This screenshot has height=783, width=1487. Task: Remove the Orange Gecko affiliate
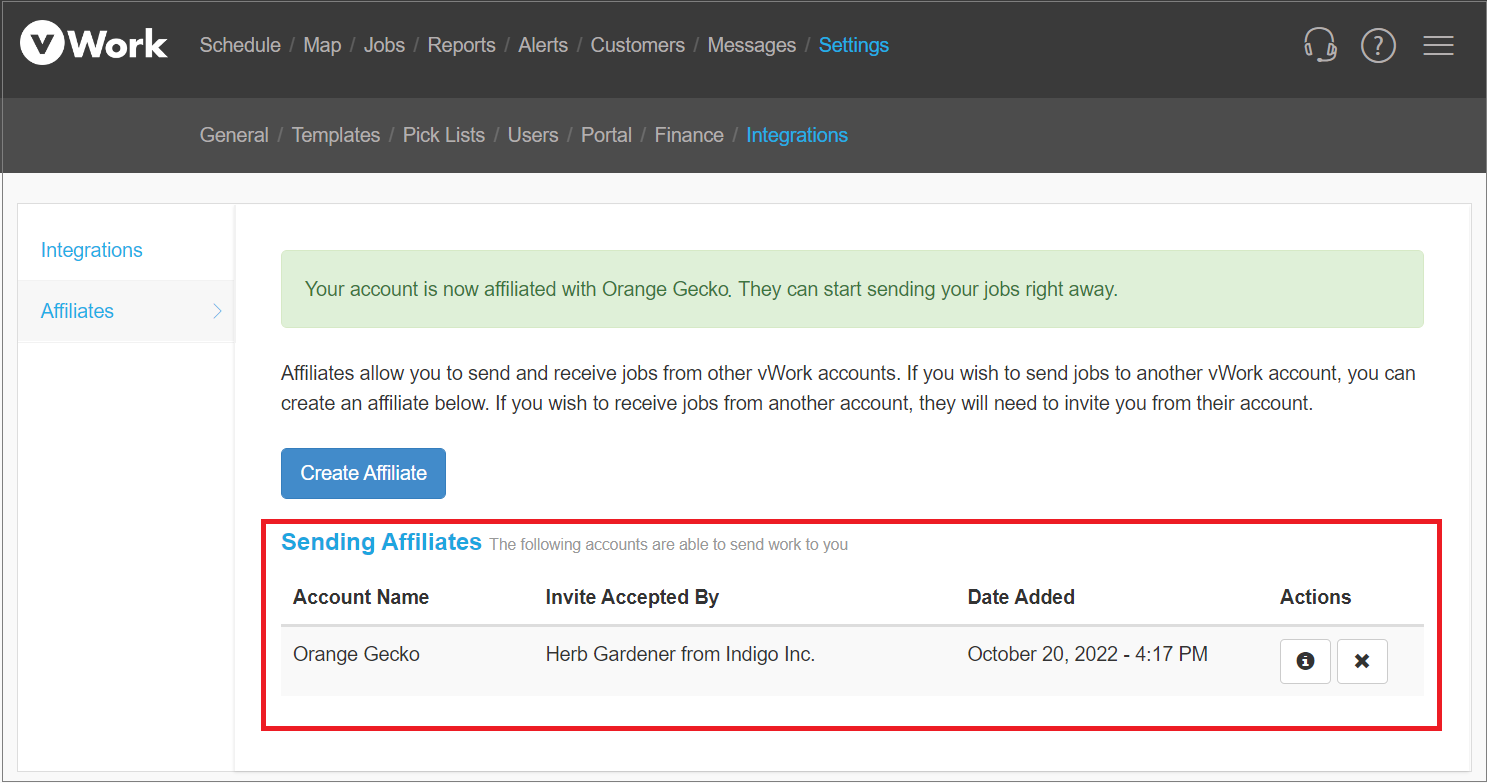tap(1362, 661)
